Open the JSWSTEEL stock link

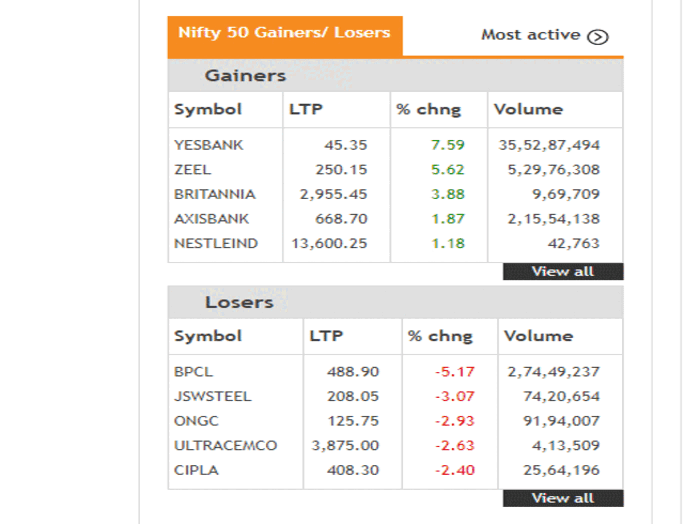point(212,396)
